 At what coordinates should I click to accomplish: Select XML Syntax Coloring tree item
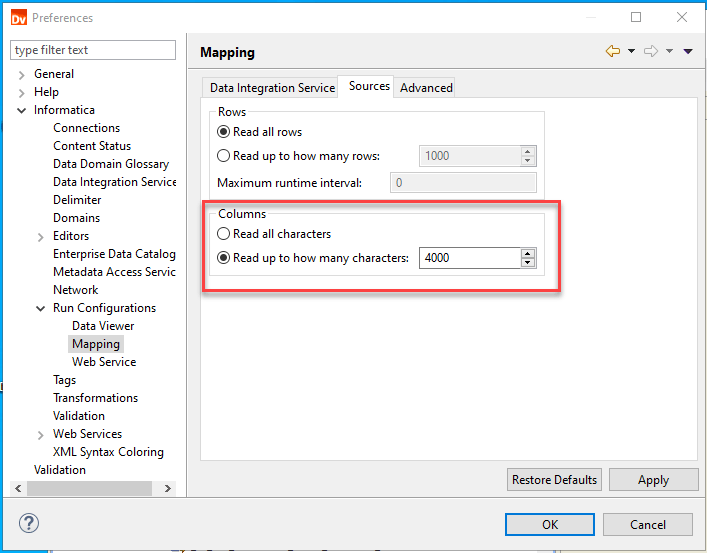pos(108,452)
